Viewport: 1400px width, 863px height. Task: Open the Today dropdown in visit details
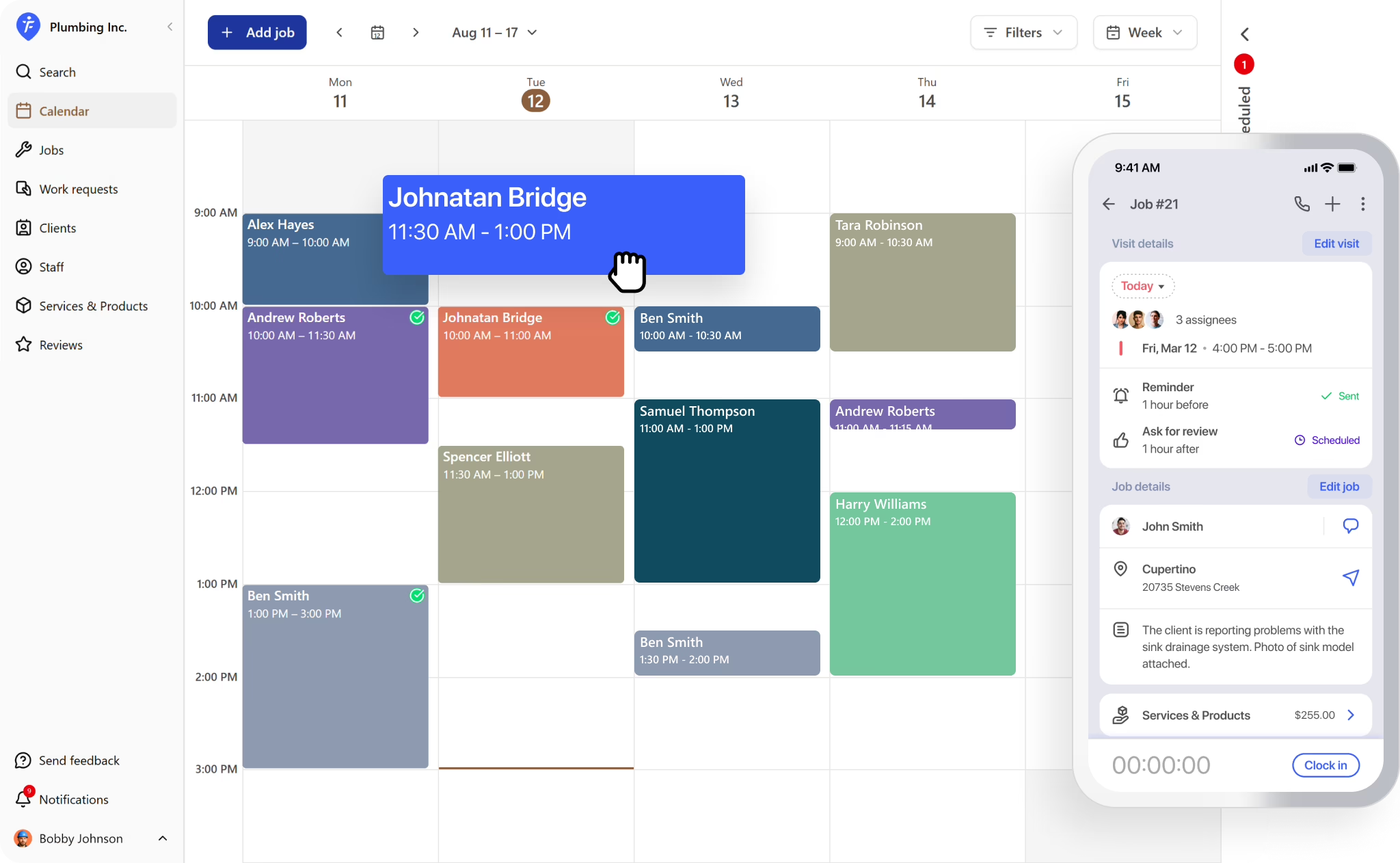1142,287
